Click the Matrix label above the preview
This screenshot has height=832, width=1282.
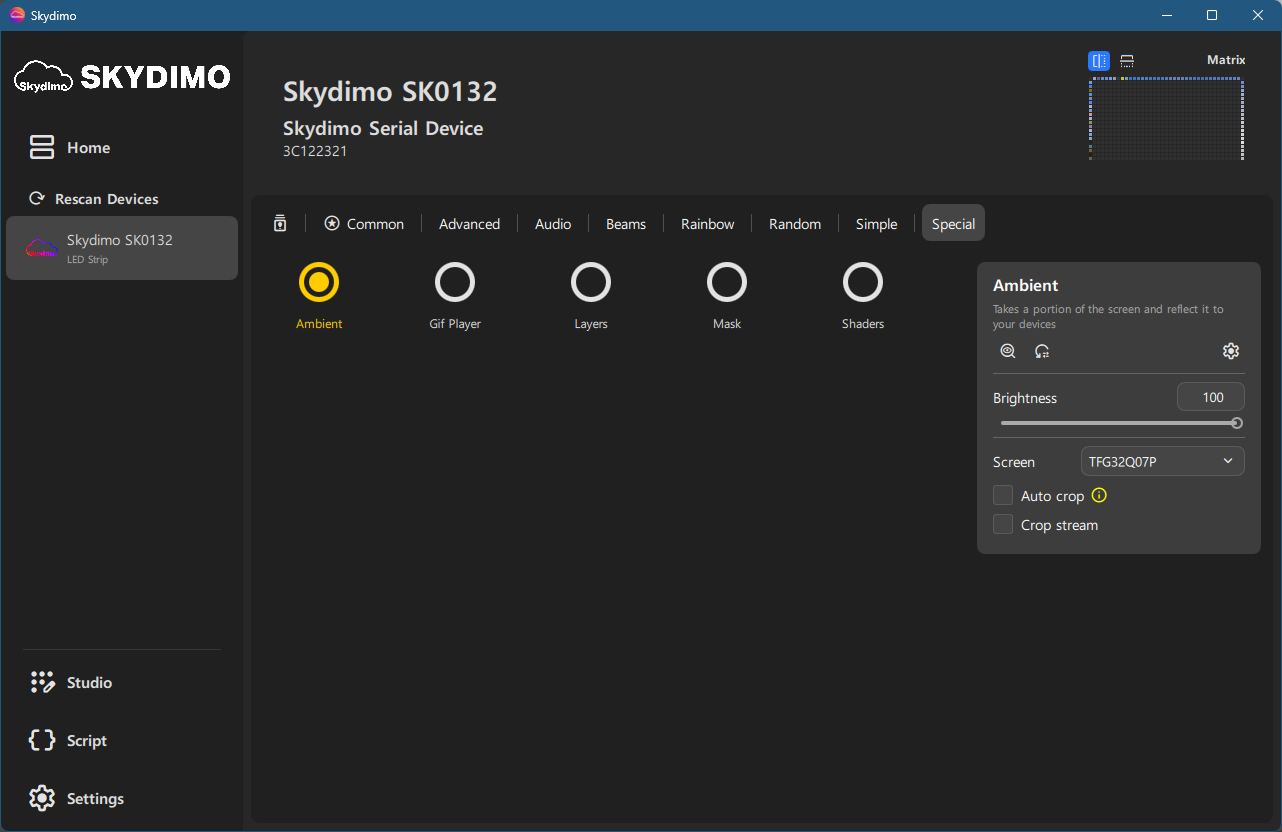coord(1226,60)
